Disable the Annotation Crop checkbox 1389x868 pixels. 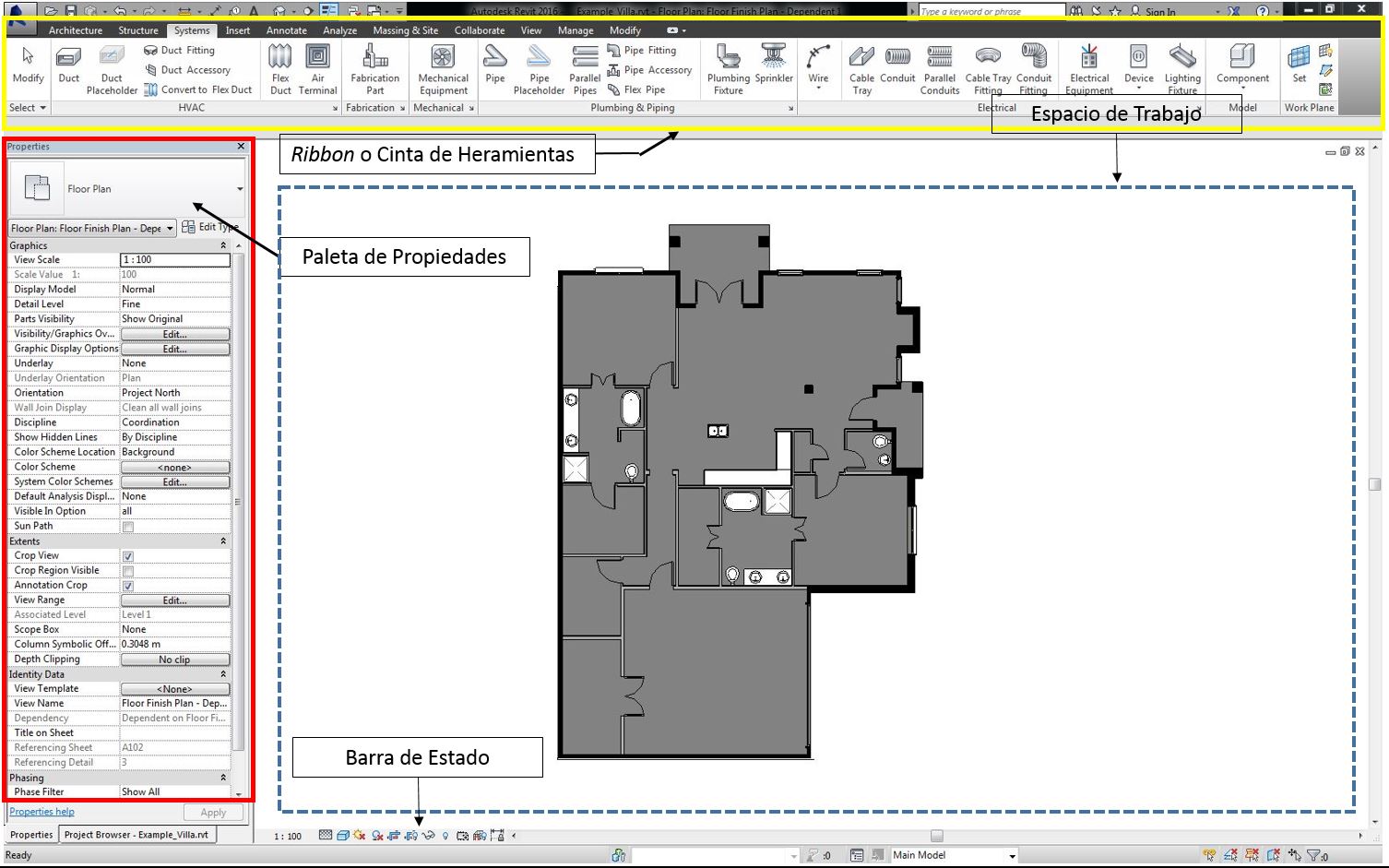[126, 585]
